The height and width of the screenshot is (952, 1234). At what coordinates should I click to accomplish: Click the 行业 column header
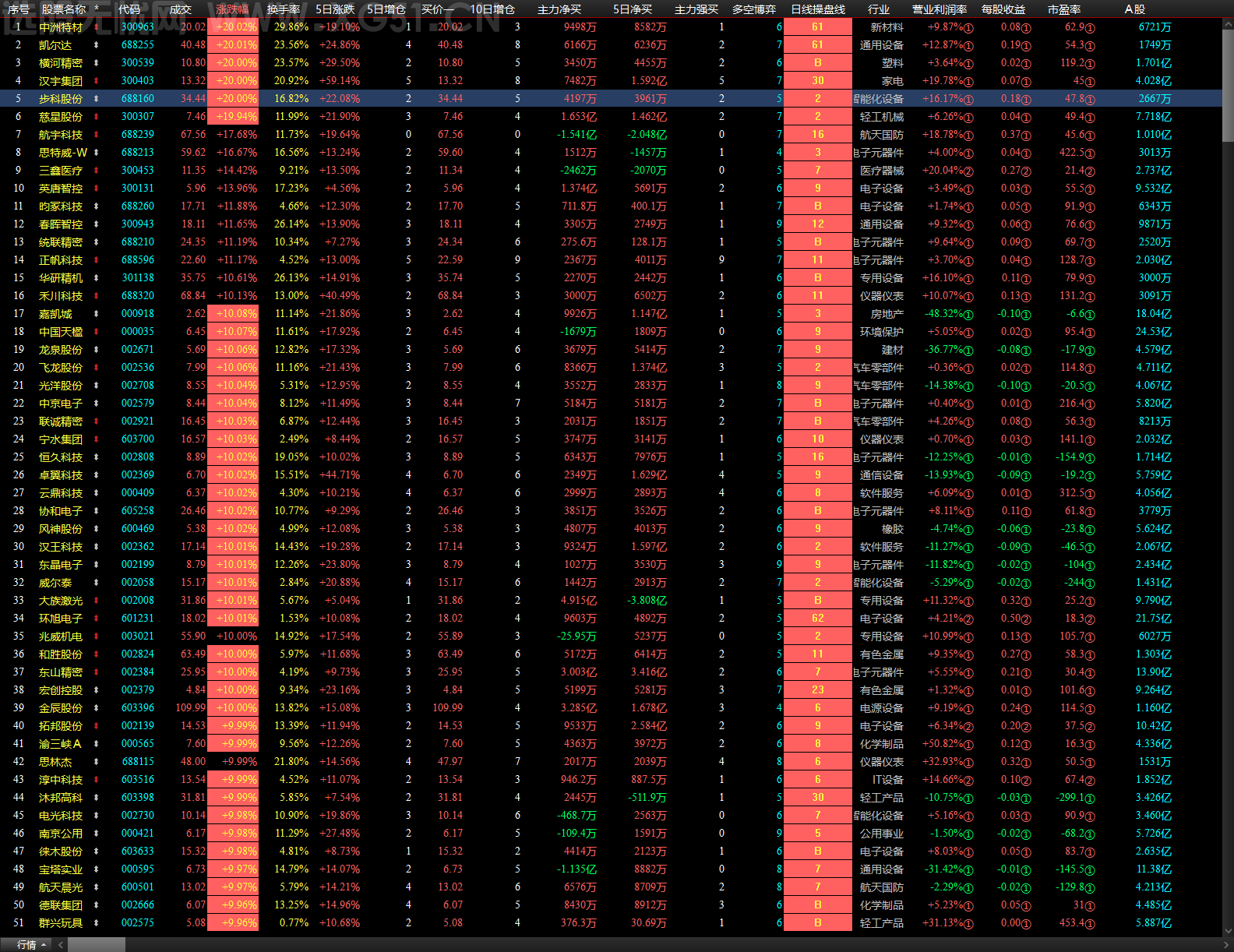pyautogui.click(x=879, y=9)
